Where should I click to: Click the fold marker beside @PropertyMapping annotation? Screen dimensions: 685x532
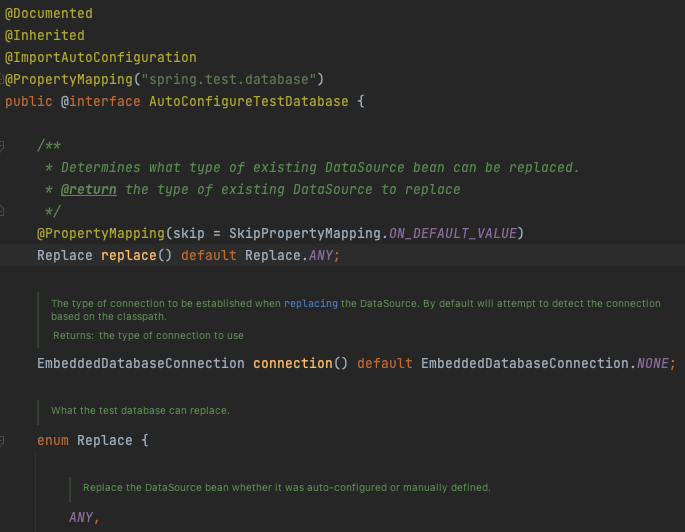2,79
